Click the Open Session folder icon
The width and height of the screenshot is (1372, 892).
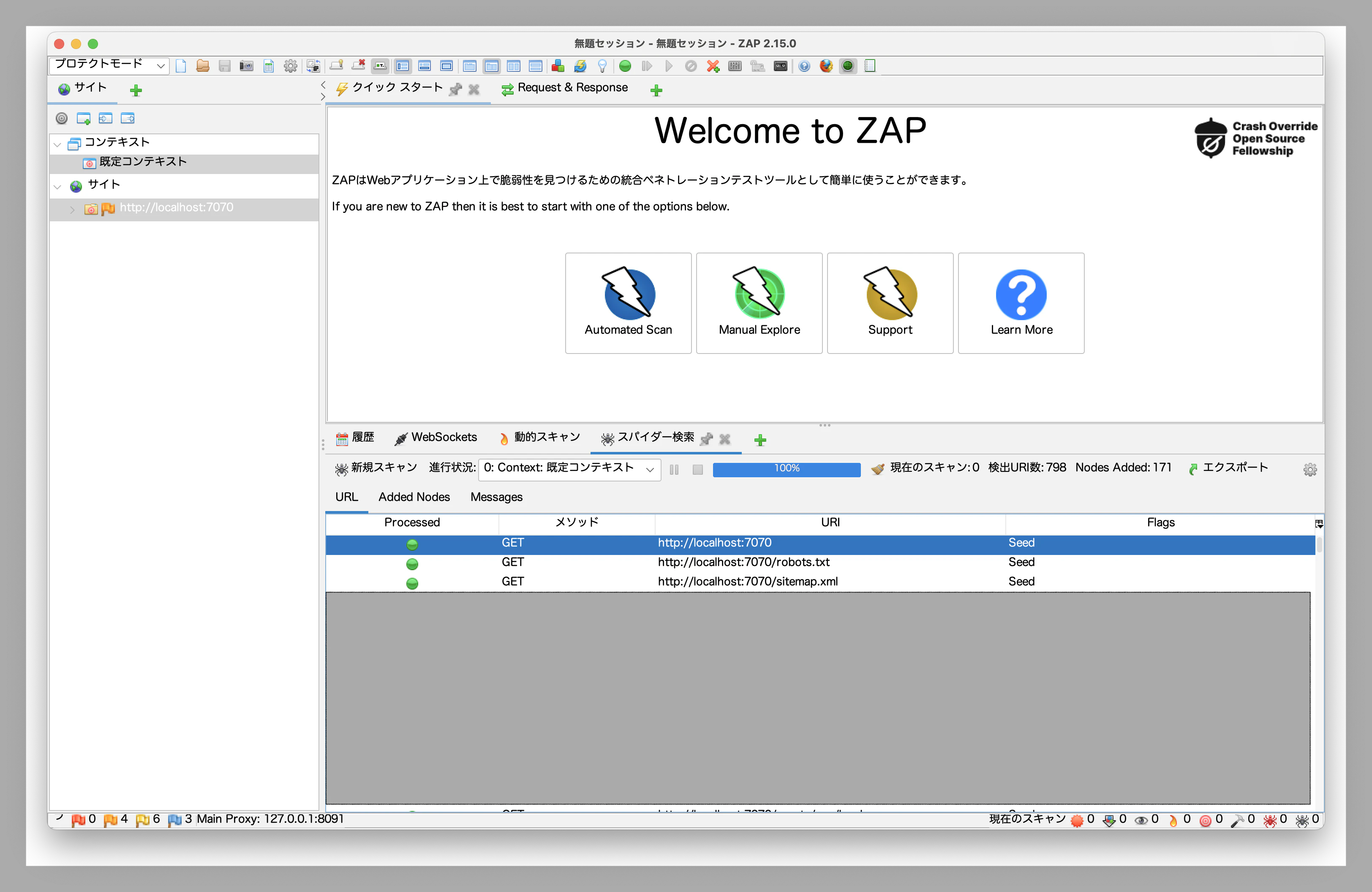click(x=202, y=66)
